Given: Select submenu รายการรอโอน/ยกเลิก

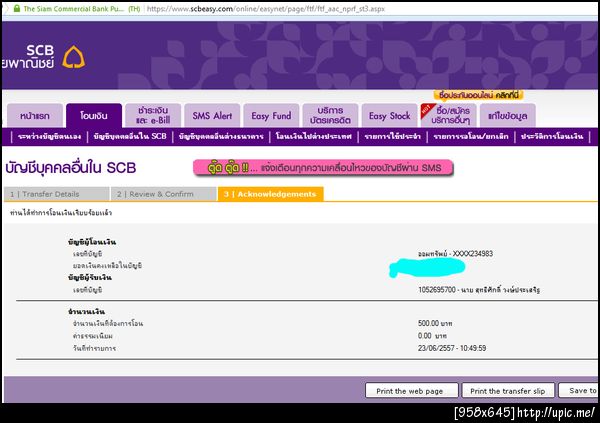Looking at the screenshot, I should pyautogui.click(x=471, y=137).
